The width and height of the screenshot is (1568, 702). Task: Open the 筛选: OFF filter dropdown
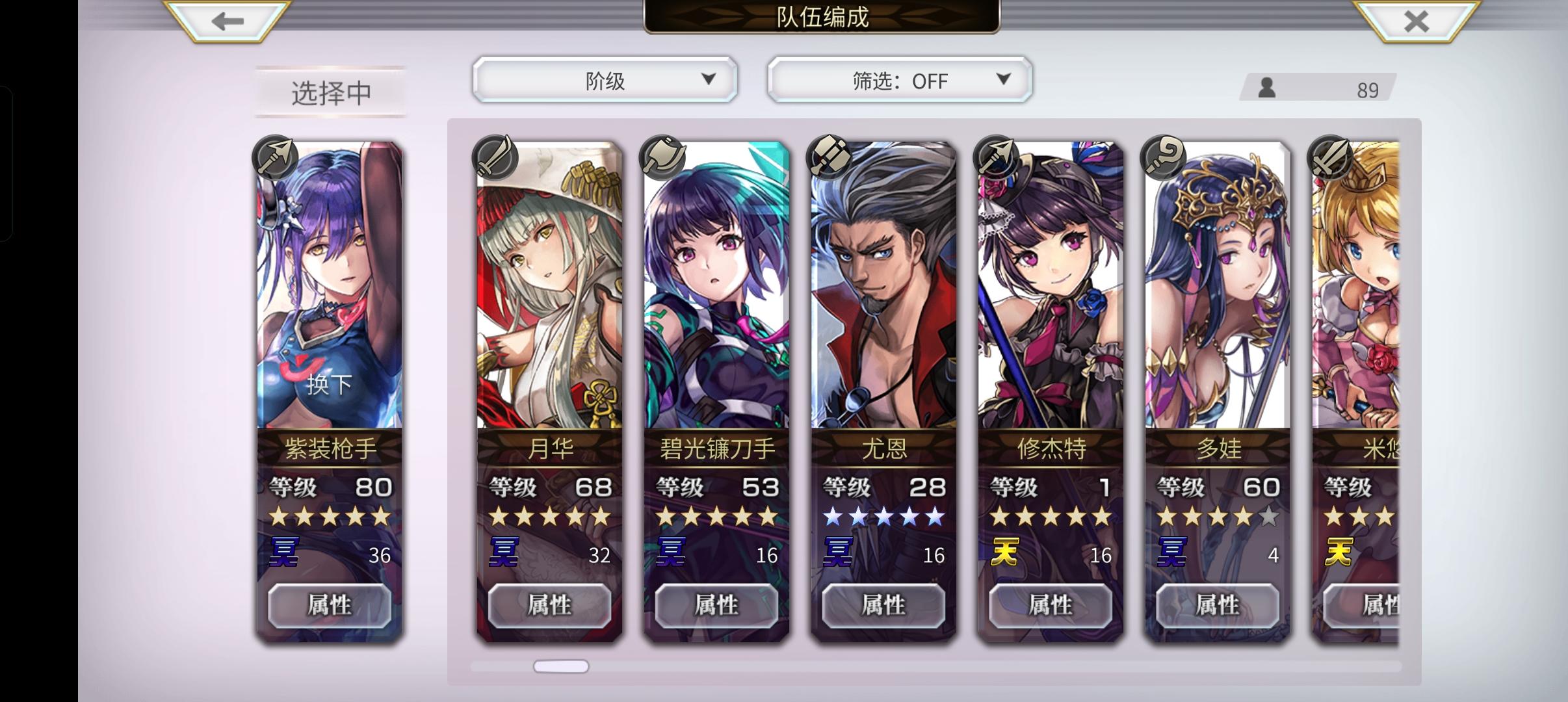(x=900, y=80)
